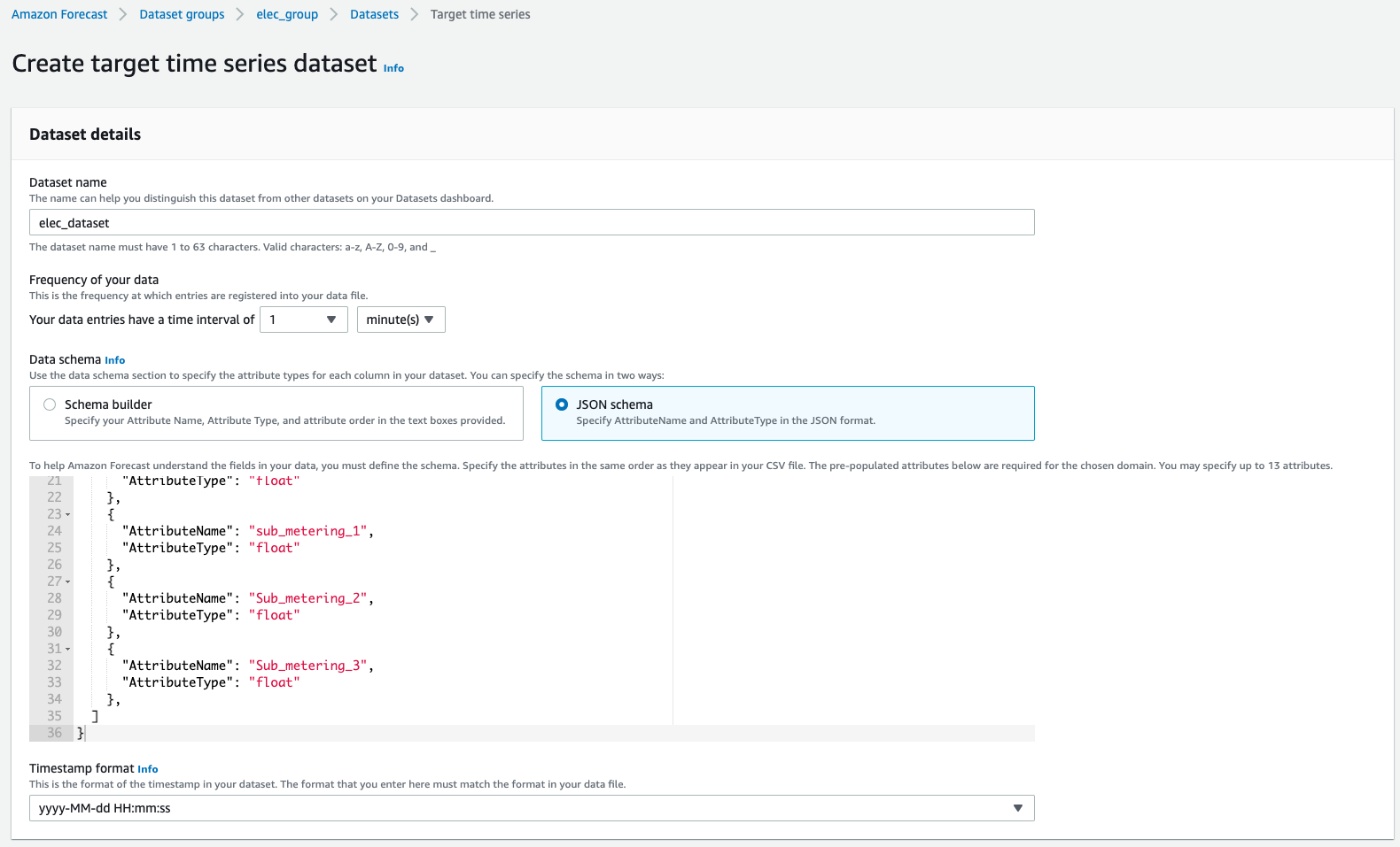Open the time interval number dropdown
Screen dimensions: 1400x847
[x=303, y=320]
